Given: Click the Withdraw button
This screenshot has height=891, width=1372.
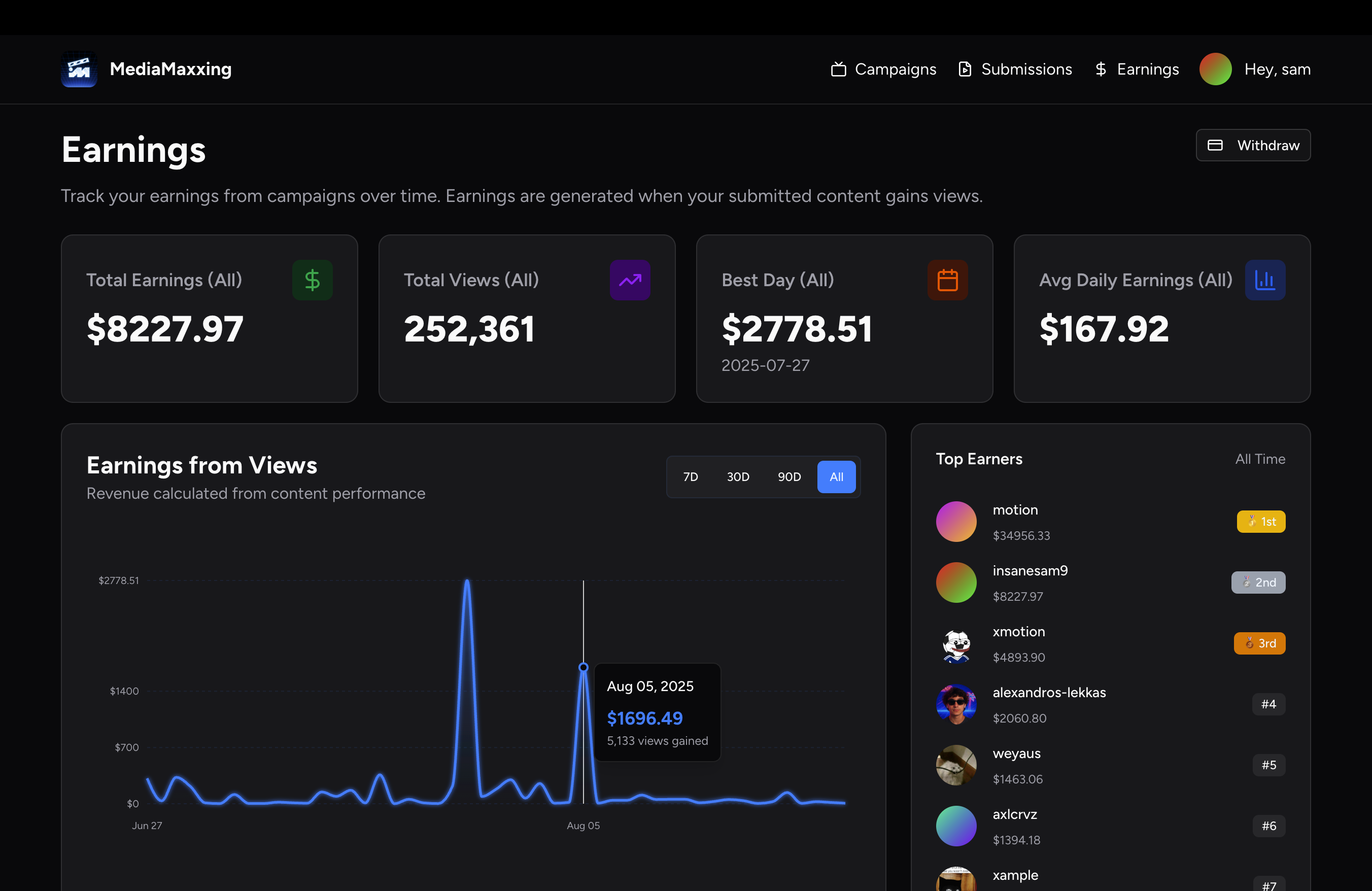Looking at the screenshot, I should 1253,145.
